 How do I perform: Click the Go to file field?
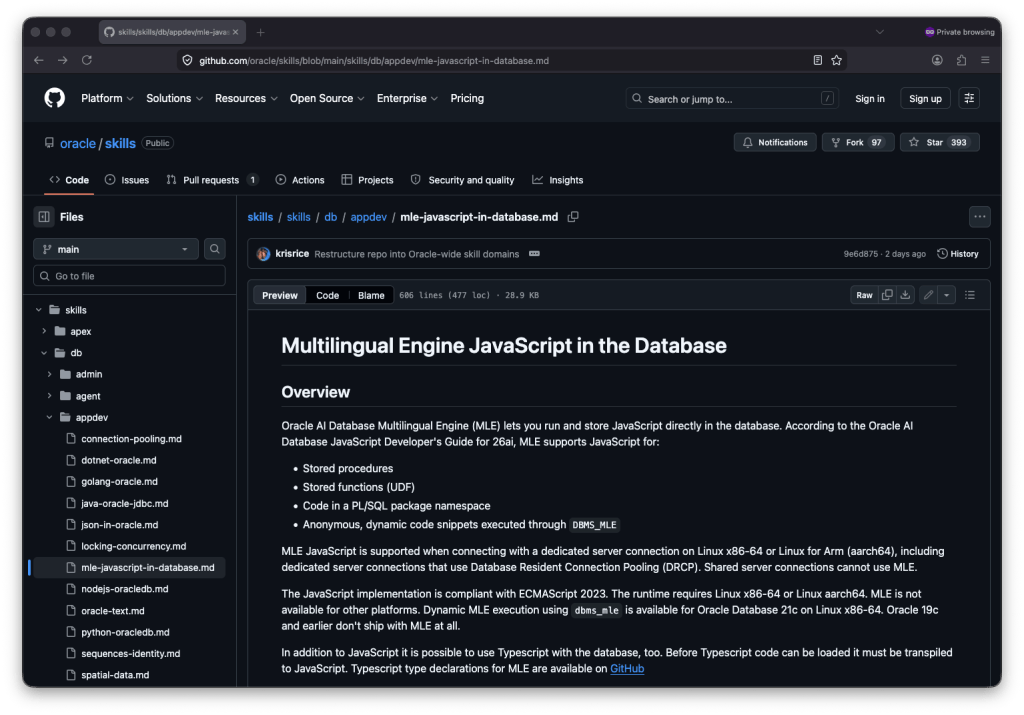click(130, 276)
